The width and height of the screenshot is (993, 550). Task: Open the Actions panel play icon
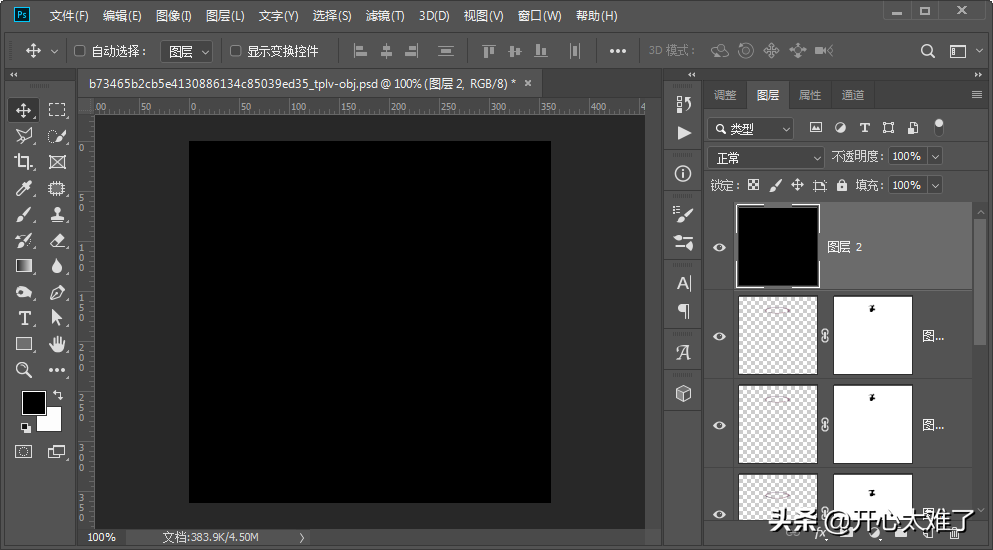coord(683,133)
